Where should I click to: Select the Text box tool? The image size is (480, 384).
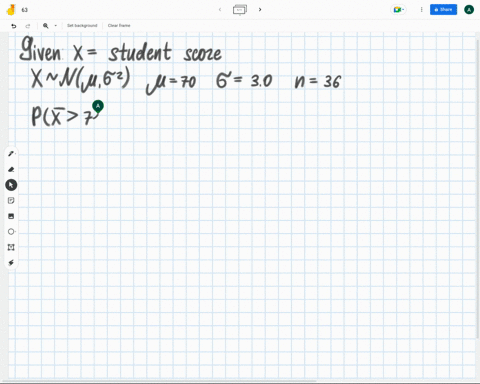11,247
